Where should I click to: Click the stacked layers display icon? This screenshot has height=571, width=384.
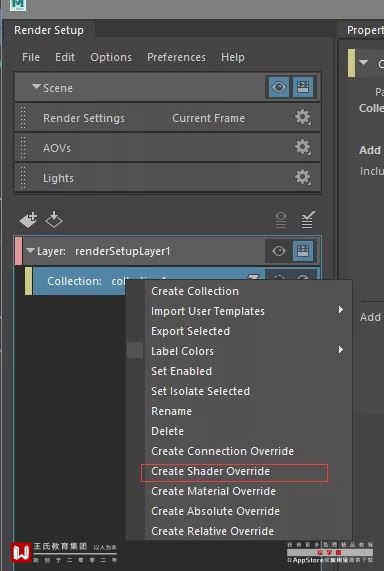[x=281, y=220]
